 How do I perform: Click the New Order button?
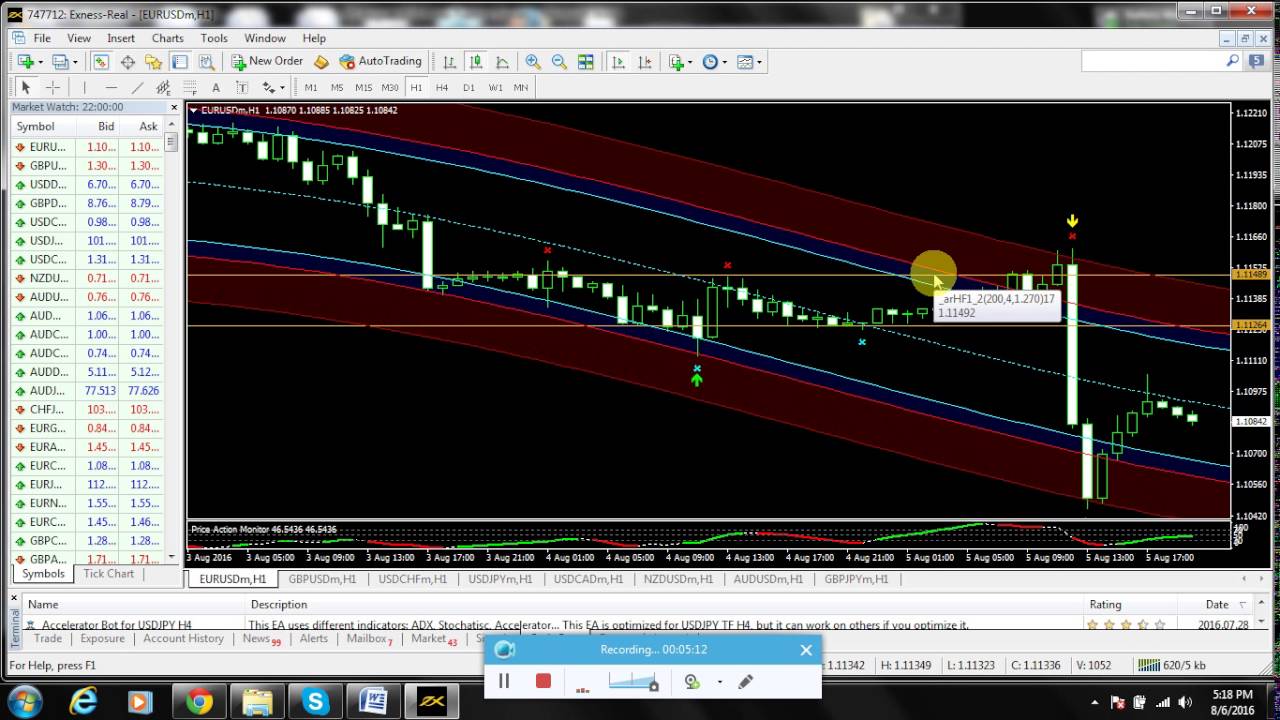point(267,61)
